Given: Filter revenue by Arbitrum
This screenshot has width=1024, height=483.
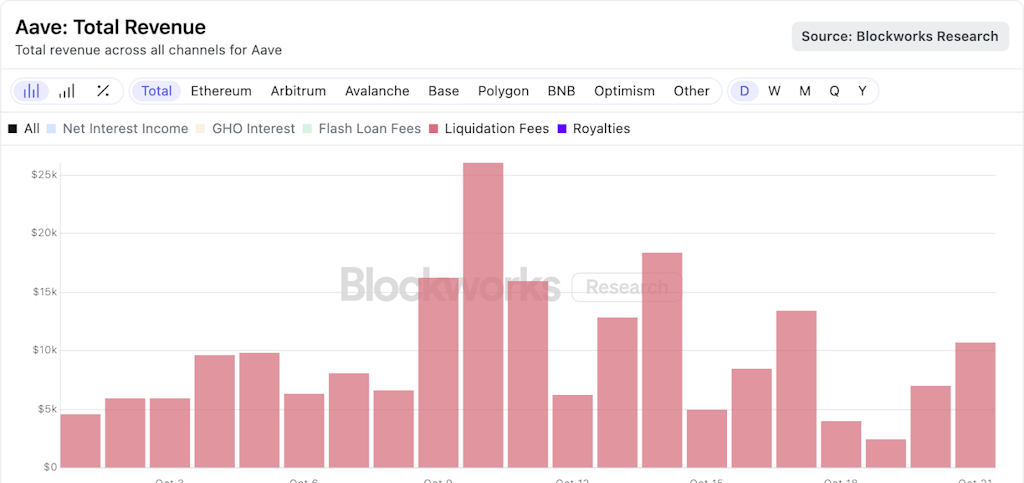Looking at the screenshot, I should click(x=298, y=91).
